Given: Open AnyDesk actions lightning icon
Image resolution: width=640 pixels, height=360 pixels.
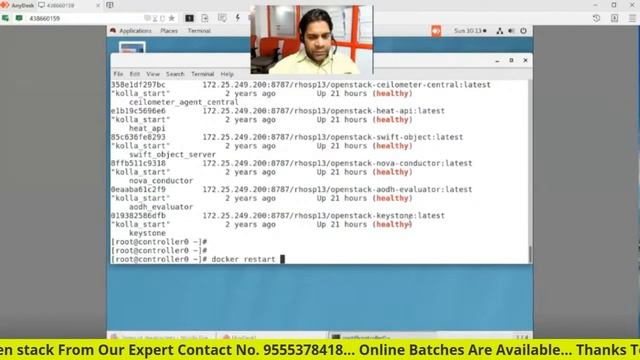Looking at the screenshot, I should click(238, 18).
